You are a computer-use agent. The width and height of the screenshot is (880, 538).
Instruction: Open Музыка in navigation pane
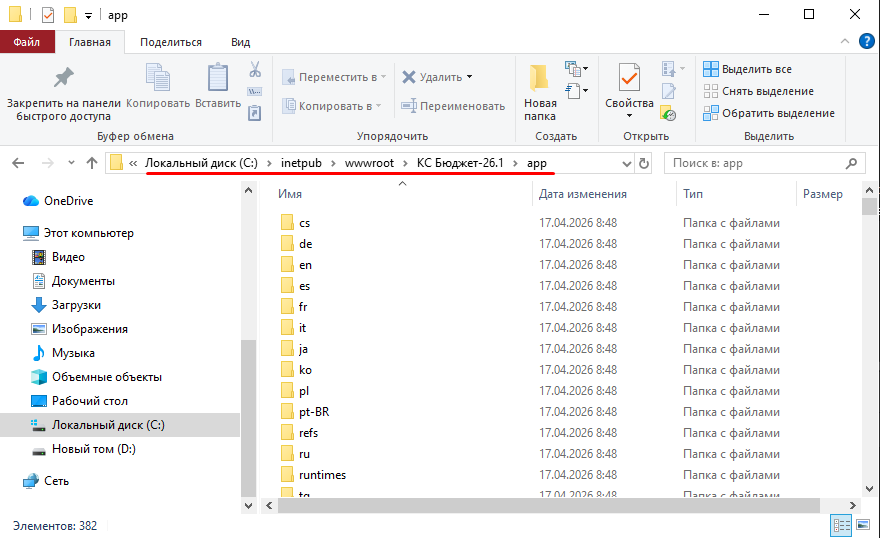(63, 353)
